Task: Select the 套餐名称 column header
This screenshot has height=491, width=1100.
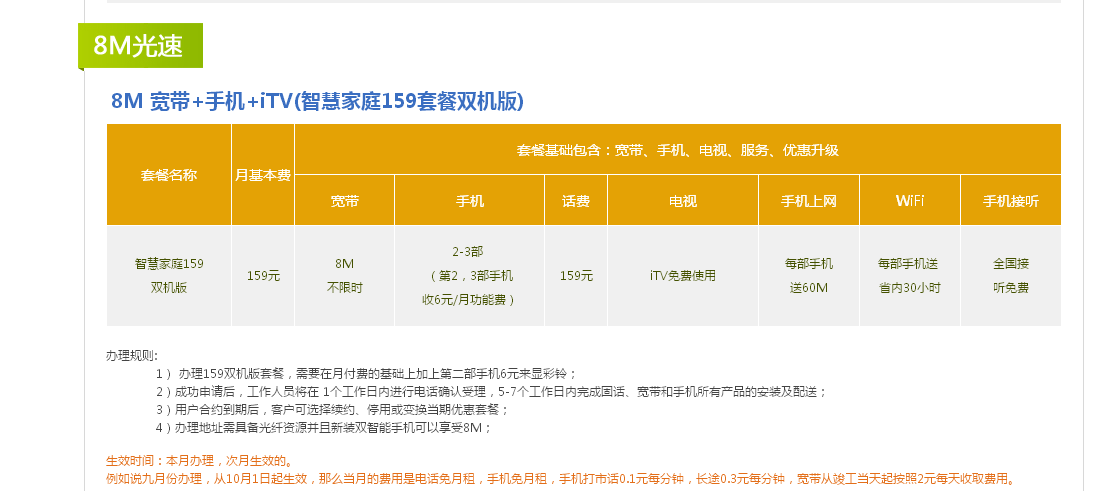Action: (169, 175)
